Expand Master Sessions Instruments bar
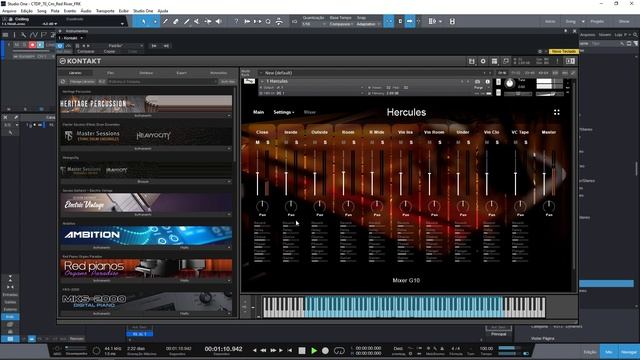This screenshot has width=640, height=360. tap(146, 149)
